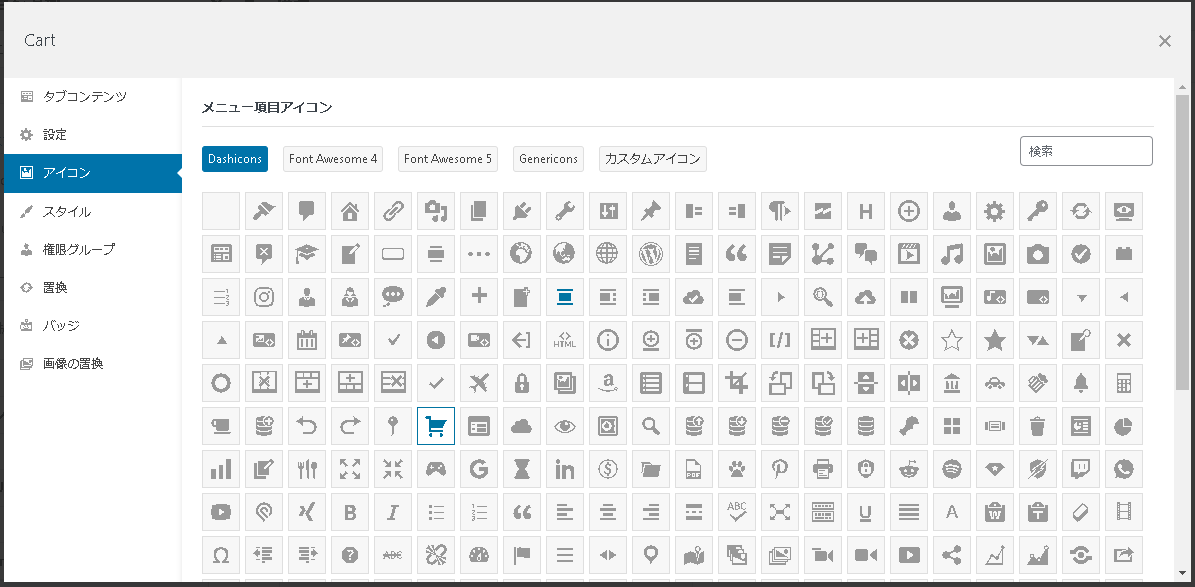Switch to the Font Awesome 5 tab
The width and height of the screenshot is (1195, 587).
[x=448, y=159]
